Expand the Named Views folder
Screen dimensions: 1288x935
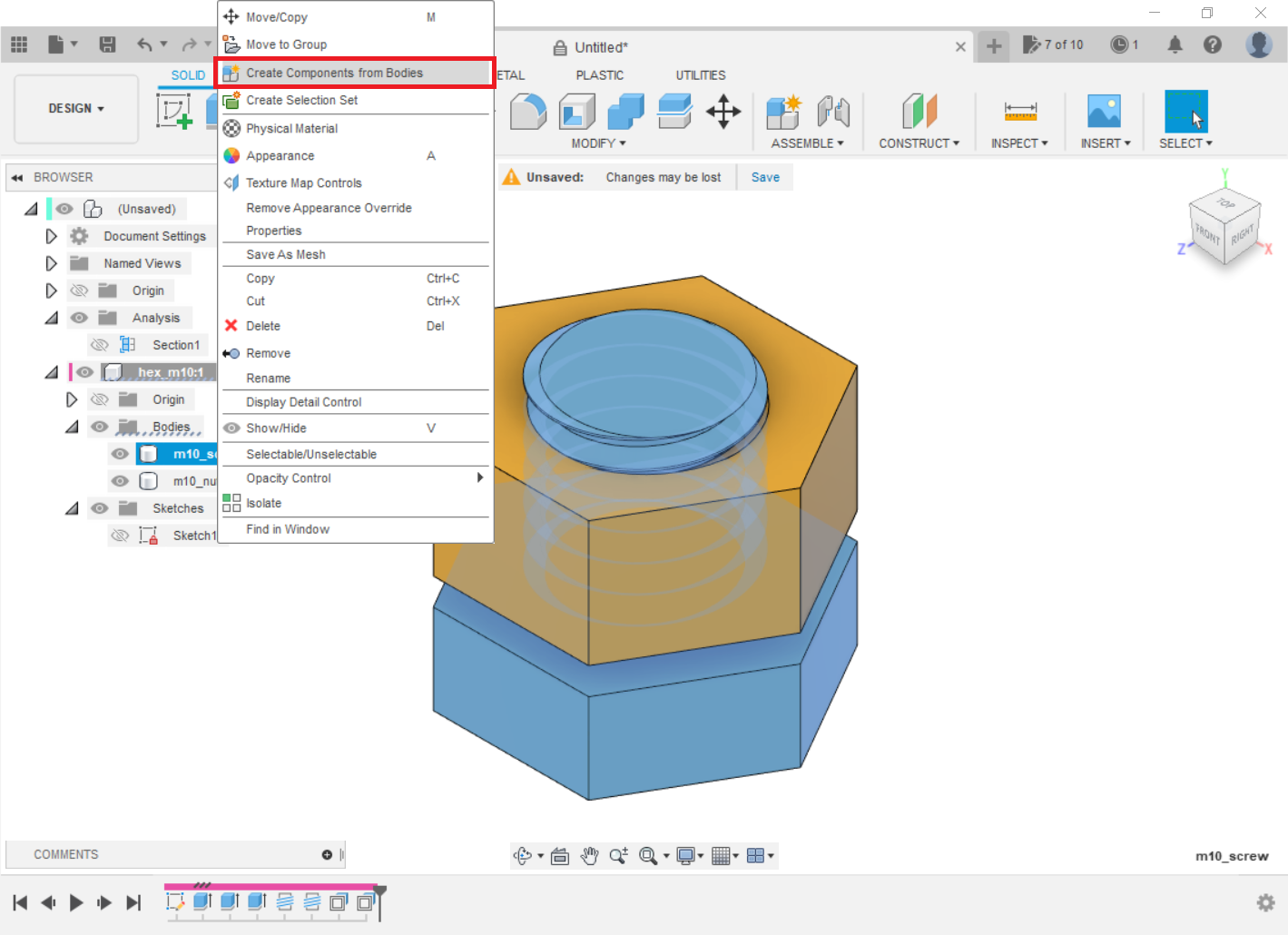coord(51,263)
